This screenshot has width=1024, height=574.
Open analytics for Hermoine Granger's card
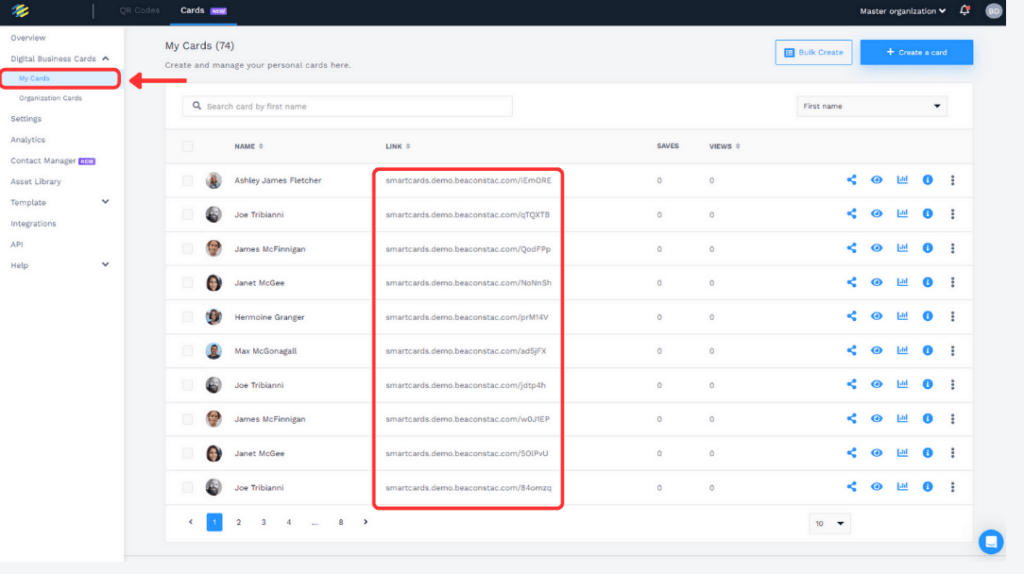tap(902, 316)
